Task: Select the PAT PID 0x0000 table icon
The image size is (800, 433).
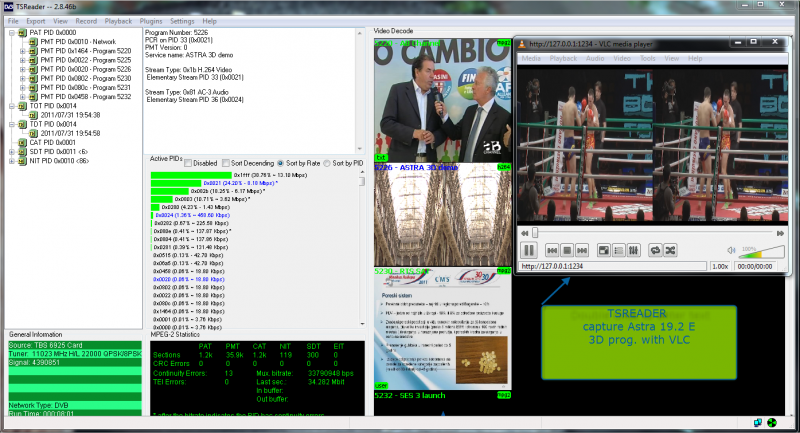Action: (22, 33)
